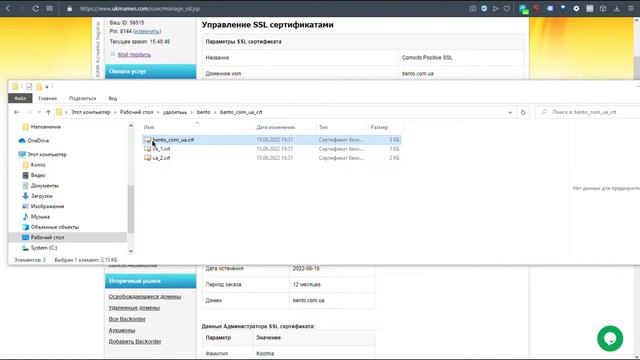Sort files by 'Тип' column header
The image size is (640, 360).
323,127
